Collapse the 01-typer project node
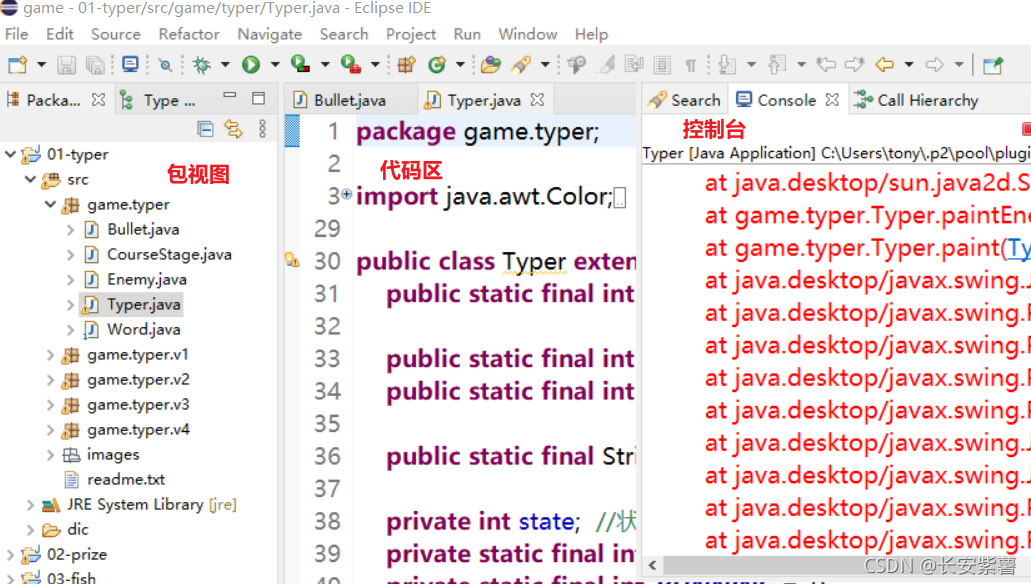The height and width of the screenshot is (584, 1031). coord(10,154)
